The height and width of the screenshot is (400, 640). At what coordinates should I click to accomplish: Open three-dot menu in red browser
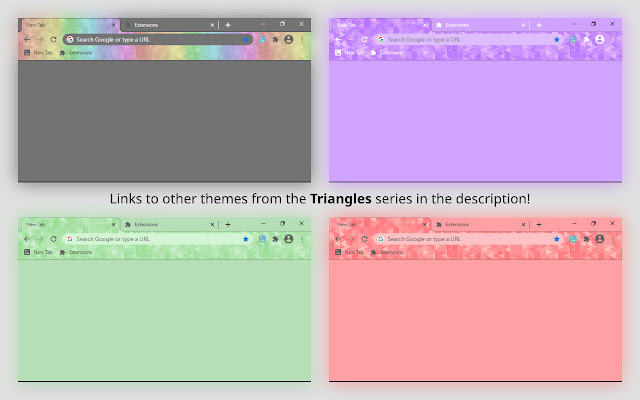click(613, 239)
